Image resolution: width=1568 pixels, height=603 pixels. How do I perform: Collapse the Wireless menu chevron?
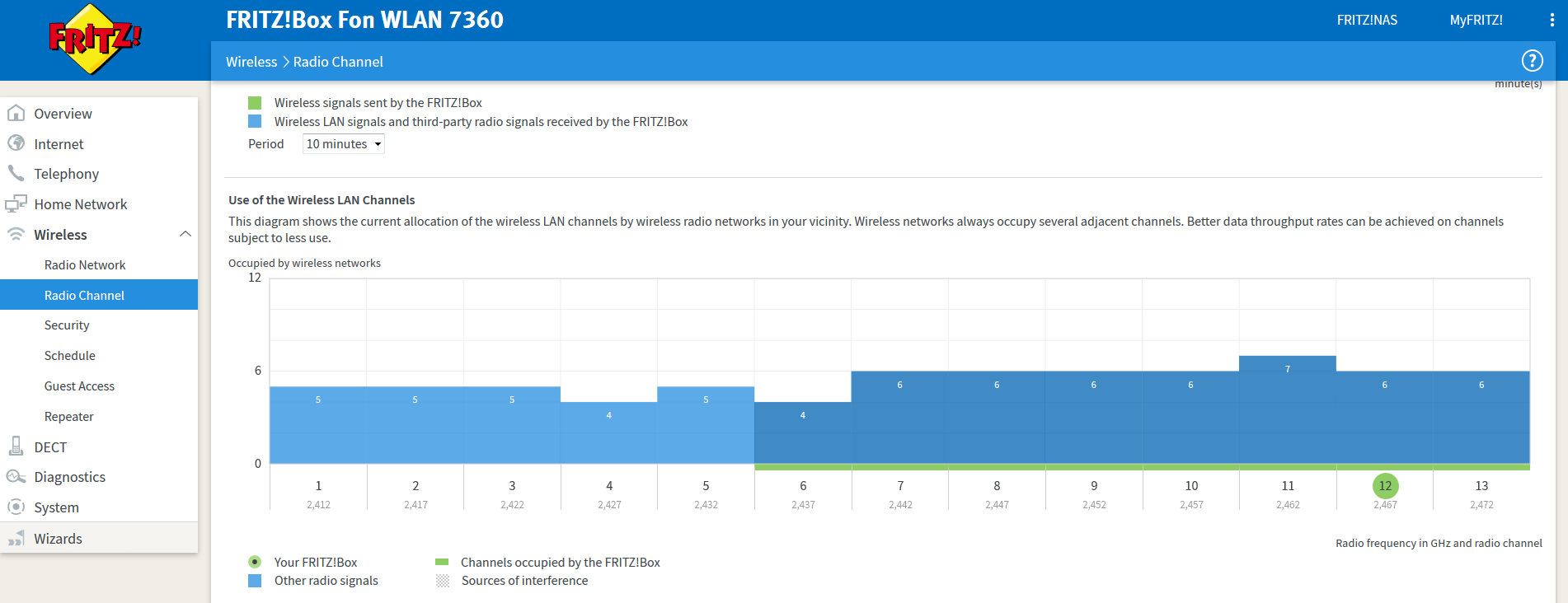click(185, 235)
